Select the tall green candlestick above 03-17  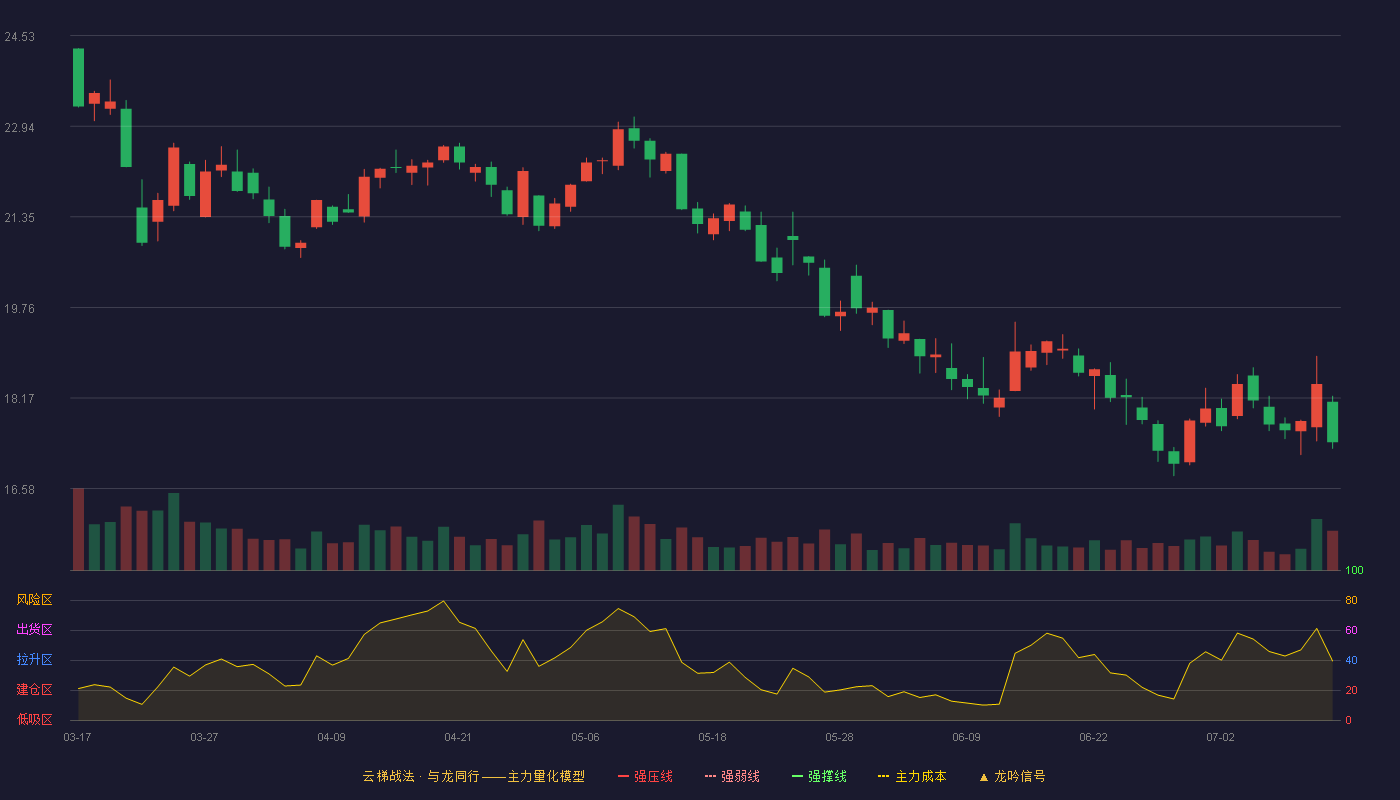click(78, 77)
